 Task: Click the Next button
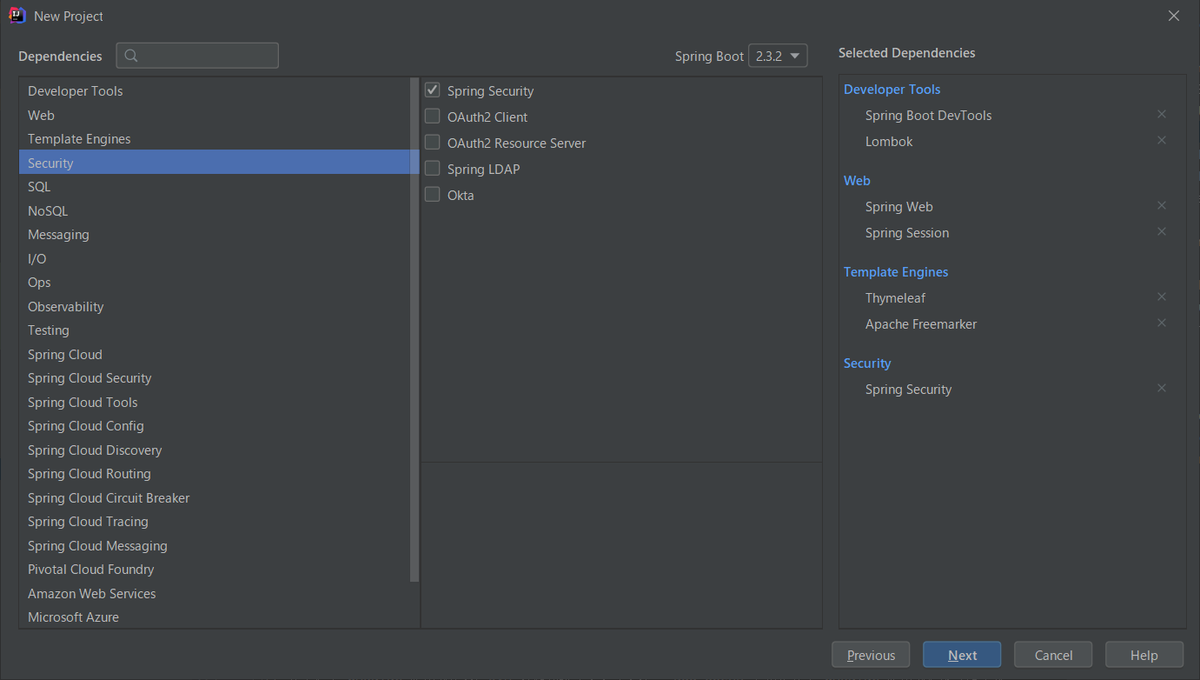point(962,655)
